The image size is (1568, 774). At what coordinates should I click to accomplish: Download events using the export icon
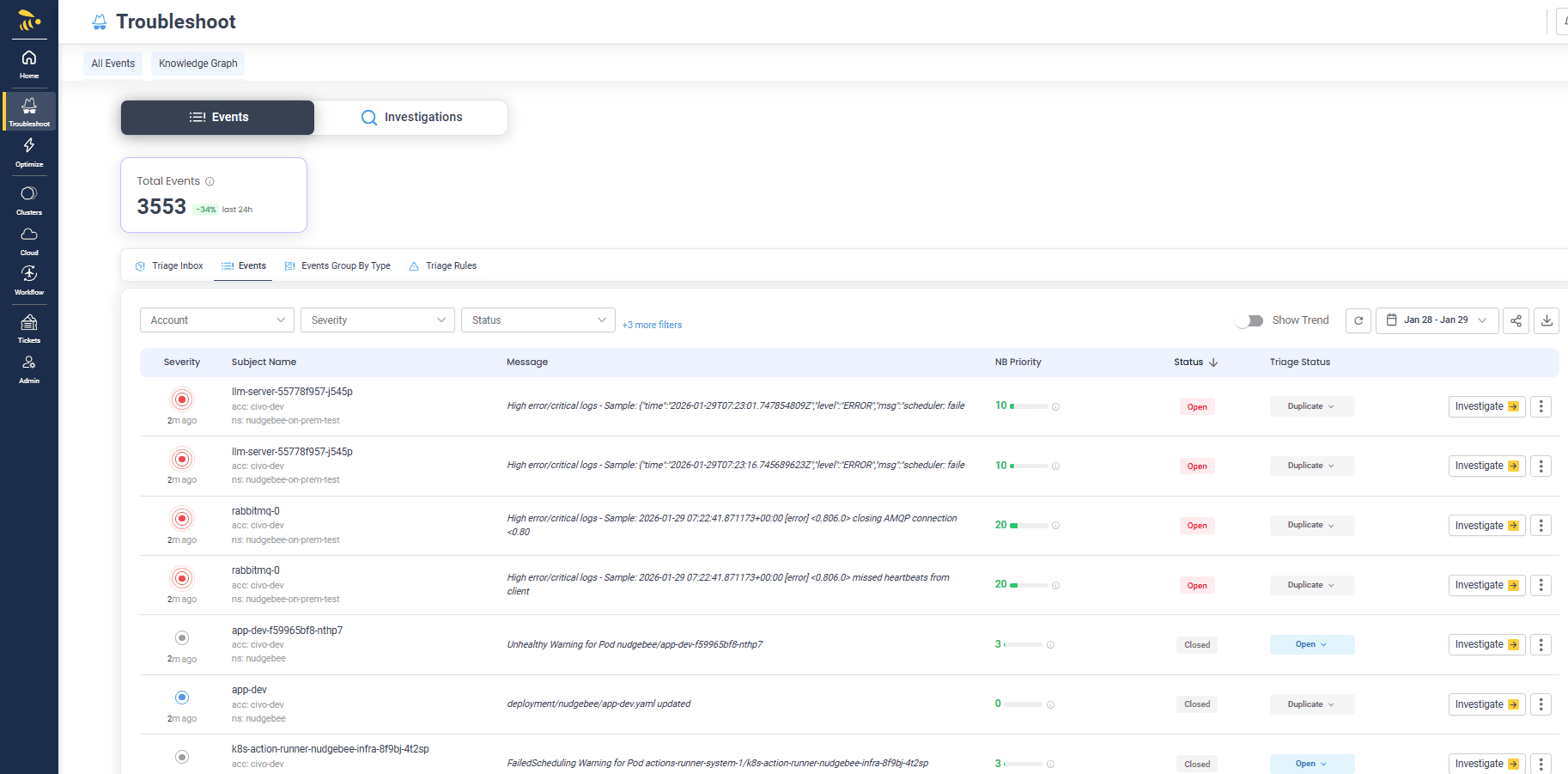[x=1547, y=320]
